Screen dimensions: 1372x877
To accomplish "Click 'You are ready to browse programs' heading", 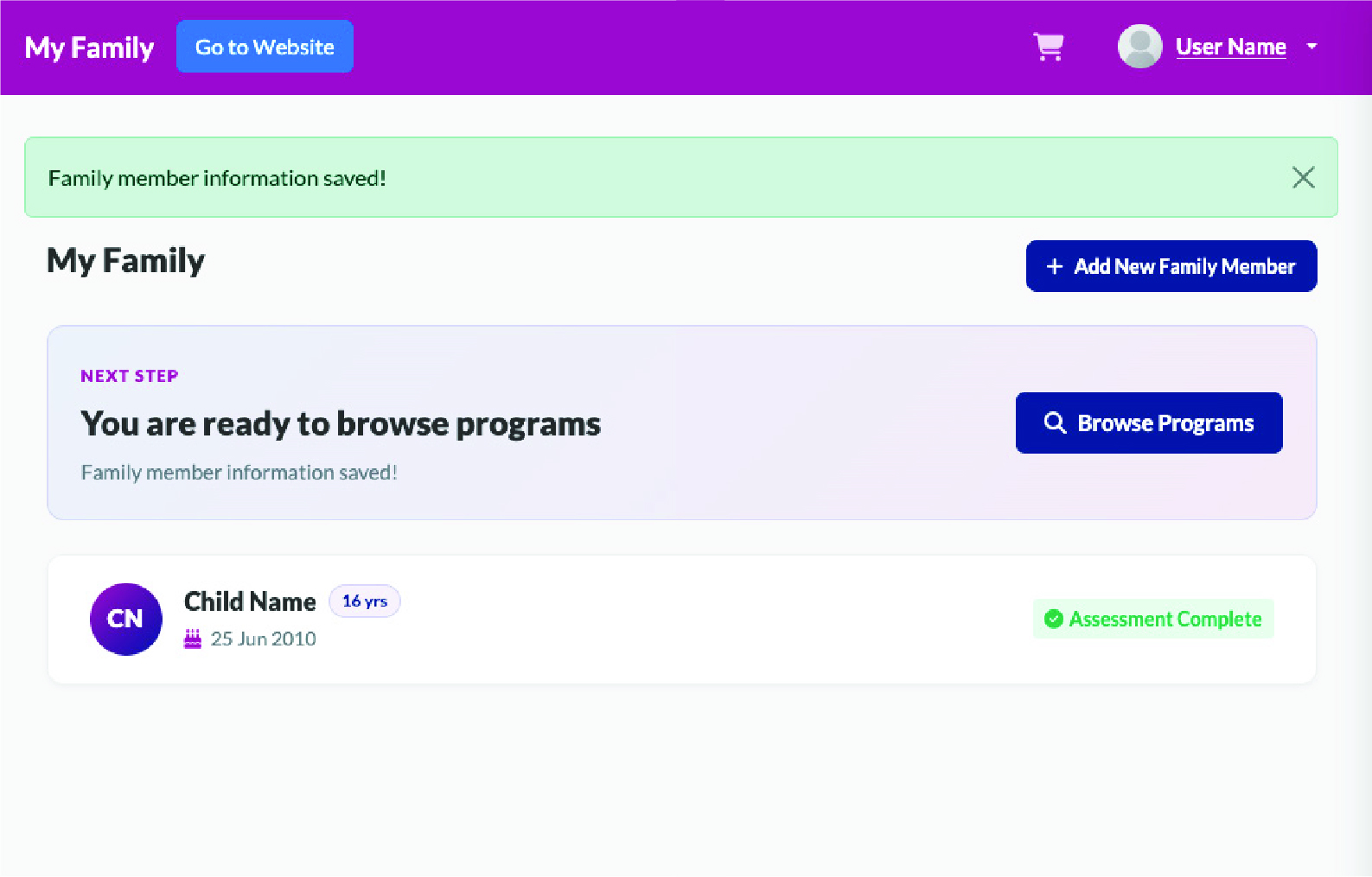I will [x=341, y=424].
